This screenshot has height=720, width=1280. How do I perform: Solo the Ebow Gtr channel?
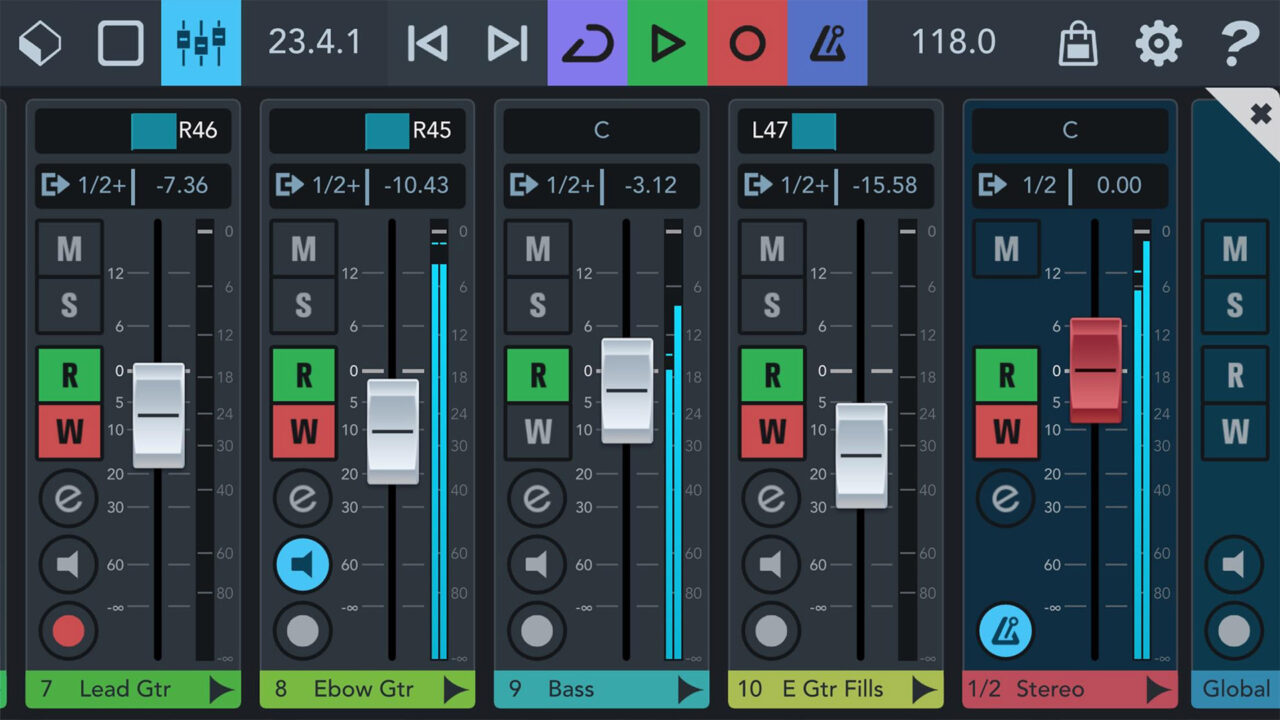[x=303, y=305]
